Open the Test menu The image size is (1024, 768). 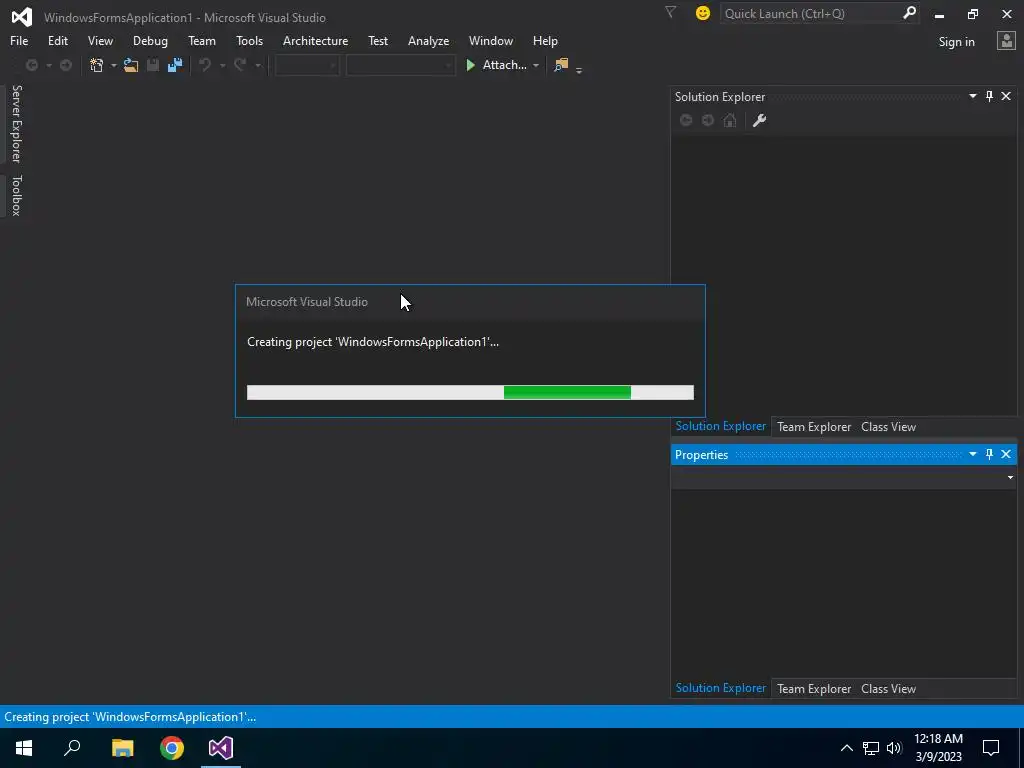click(x=378, y=40)
